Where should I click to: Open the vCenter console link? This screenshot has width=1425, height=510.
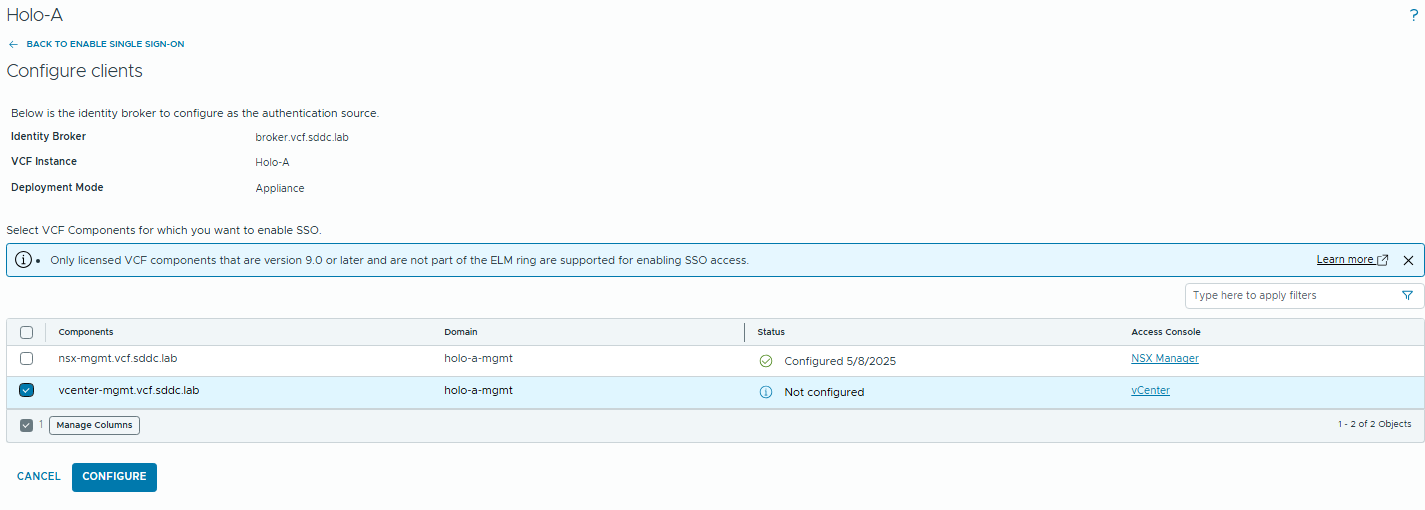(1150, 391)
